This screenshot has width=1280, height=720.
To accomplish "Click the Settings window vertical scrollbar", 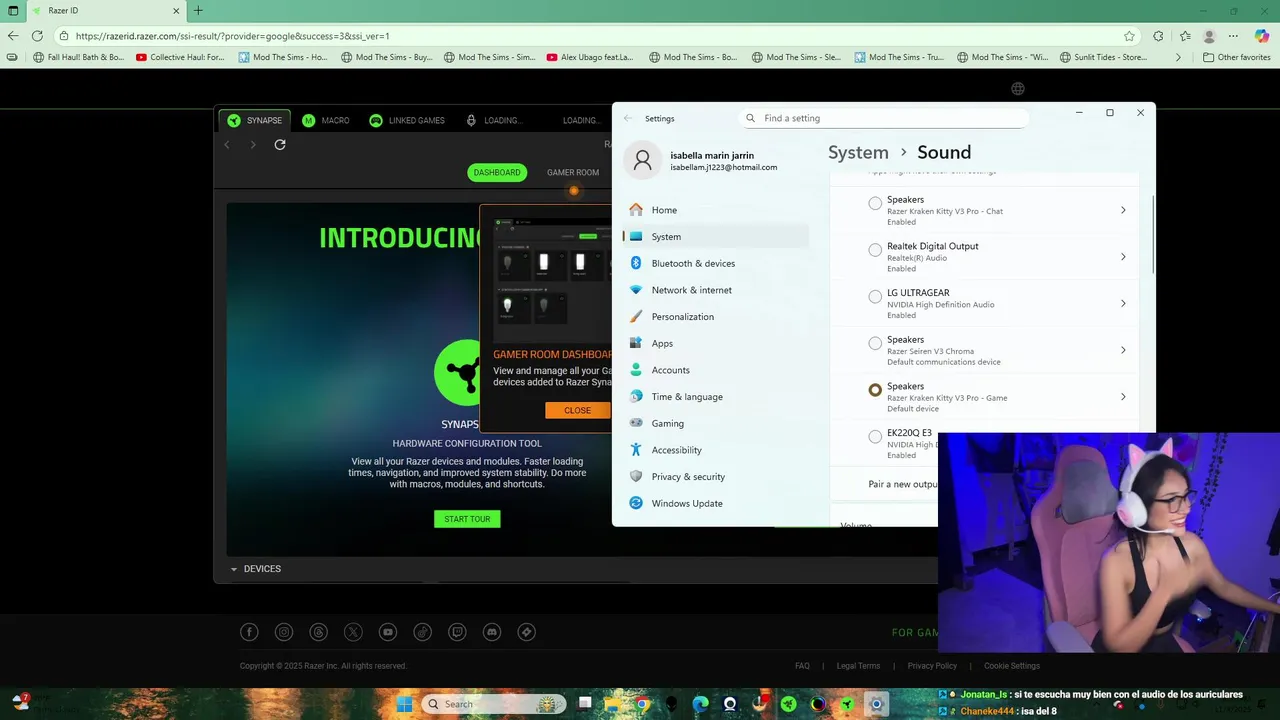I will [x=1152, y=234].
